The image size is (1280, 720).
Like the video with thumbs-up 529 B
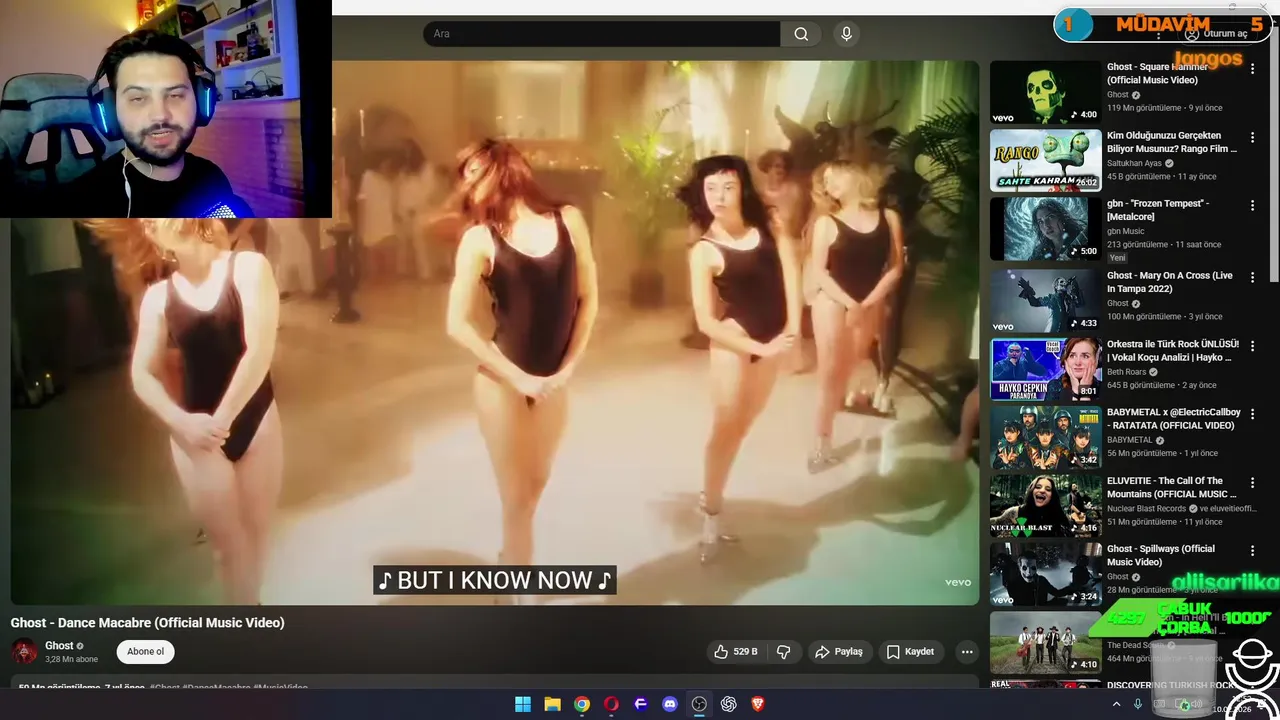point(735,652)
